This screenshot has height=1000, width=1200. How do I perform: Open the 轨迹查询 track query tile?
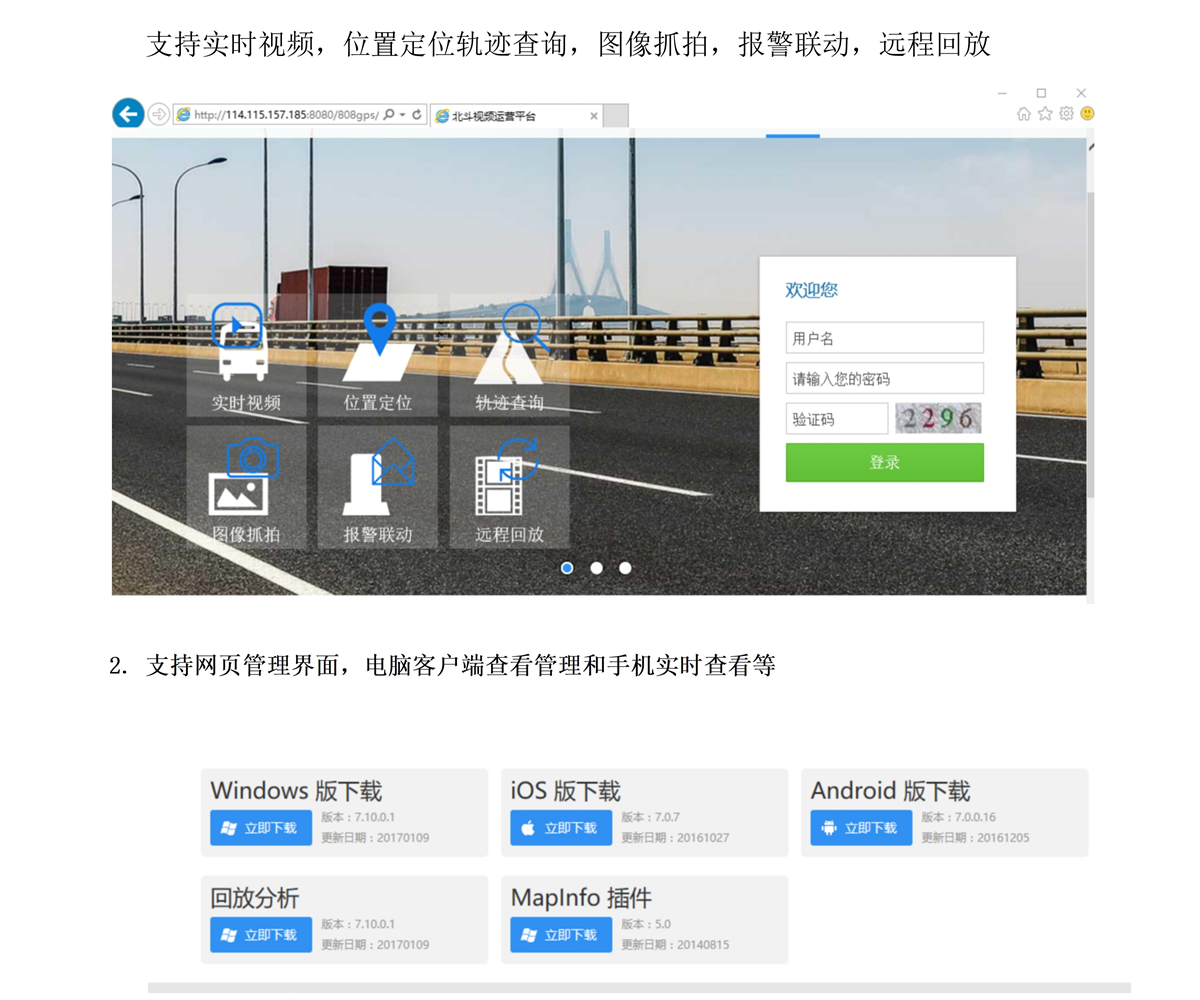(509, 356)
